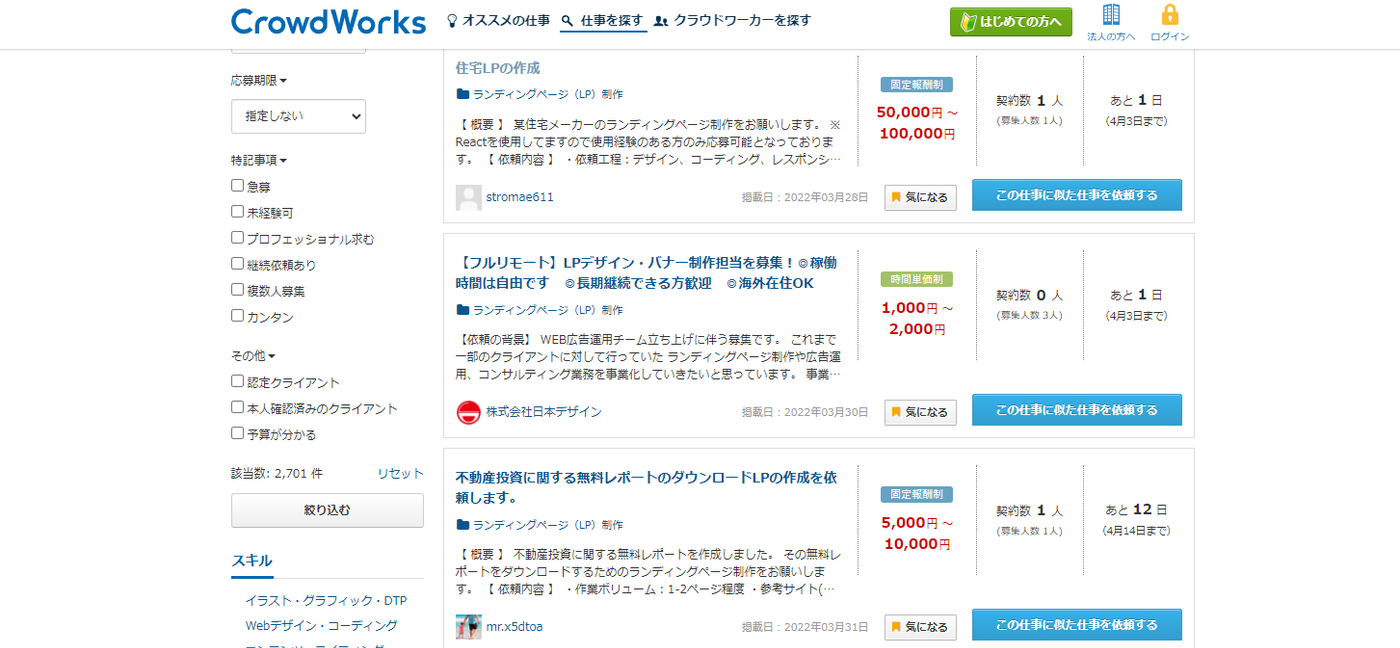Collapse the 特記事項 section

(259, 160)
